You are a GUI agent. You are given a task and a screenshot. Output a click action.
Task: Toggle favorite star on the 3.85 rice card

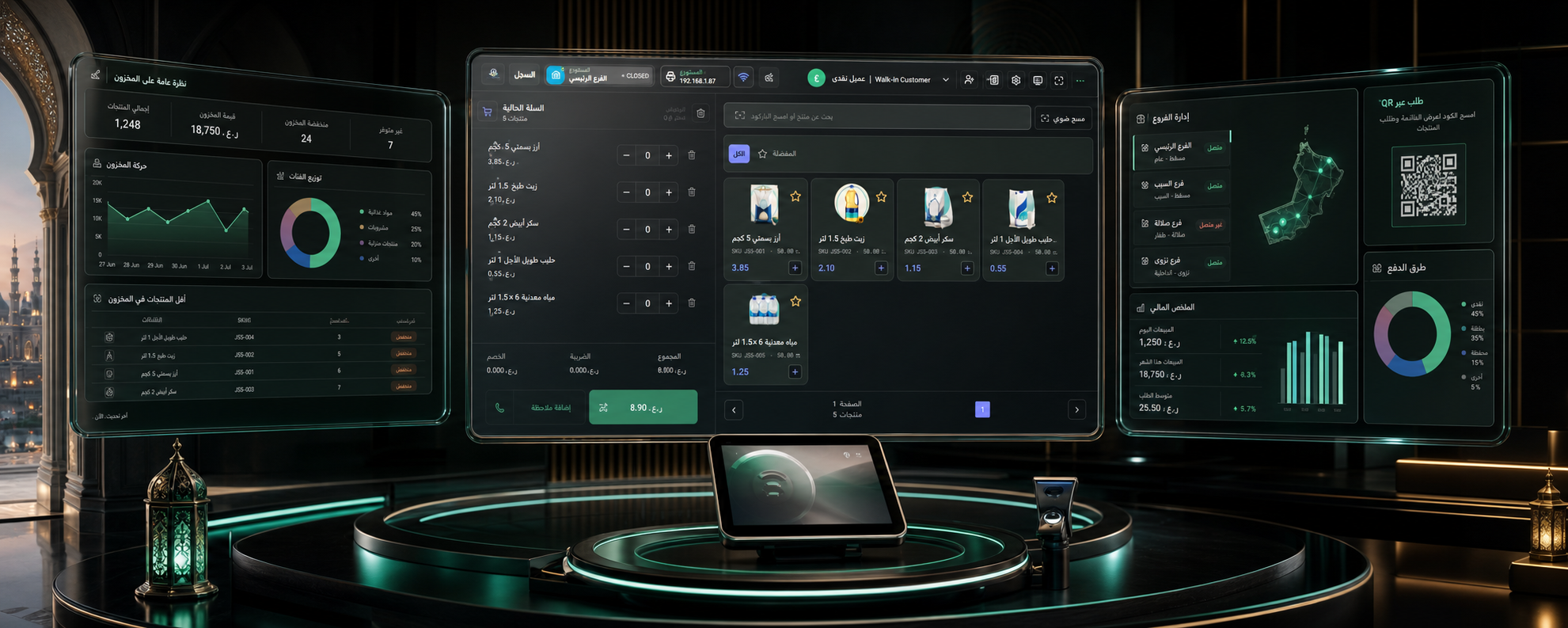click(x=795, y=196)
